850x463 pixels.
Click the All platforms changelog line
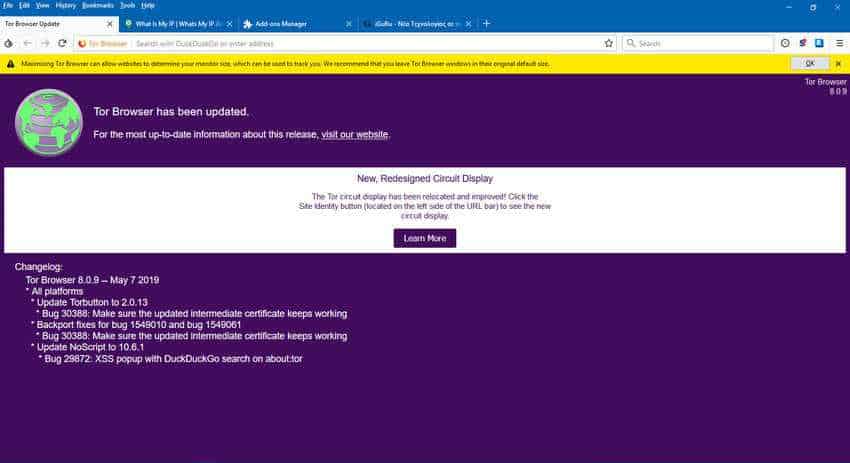tap(57, 292)
